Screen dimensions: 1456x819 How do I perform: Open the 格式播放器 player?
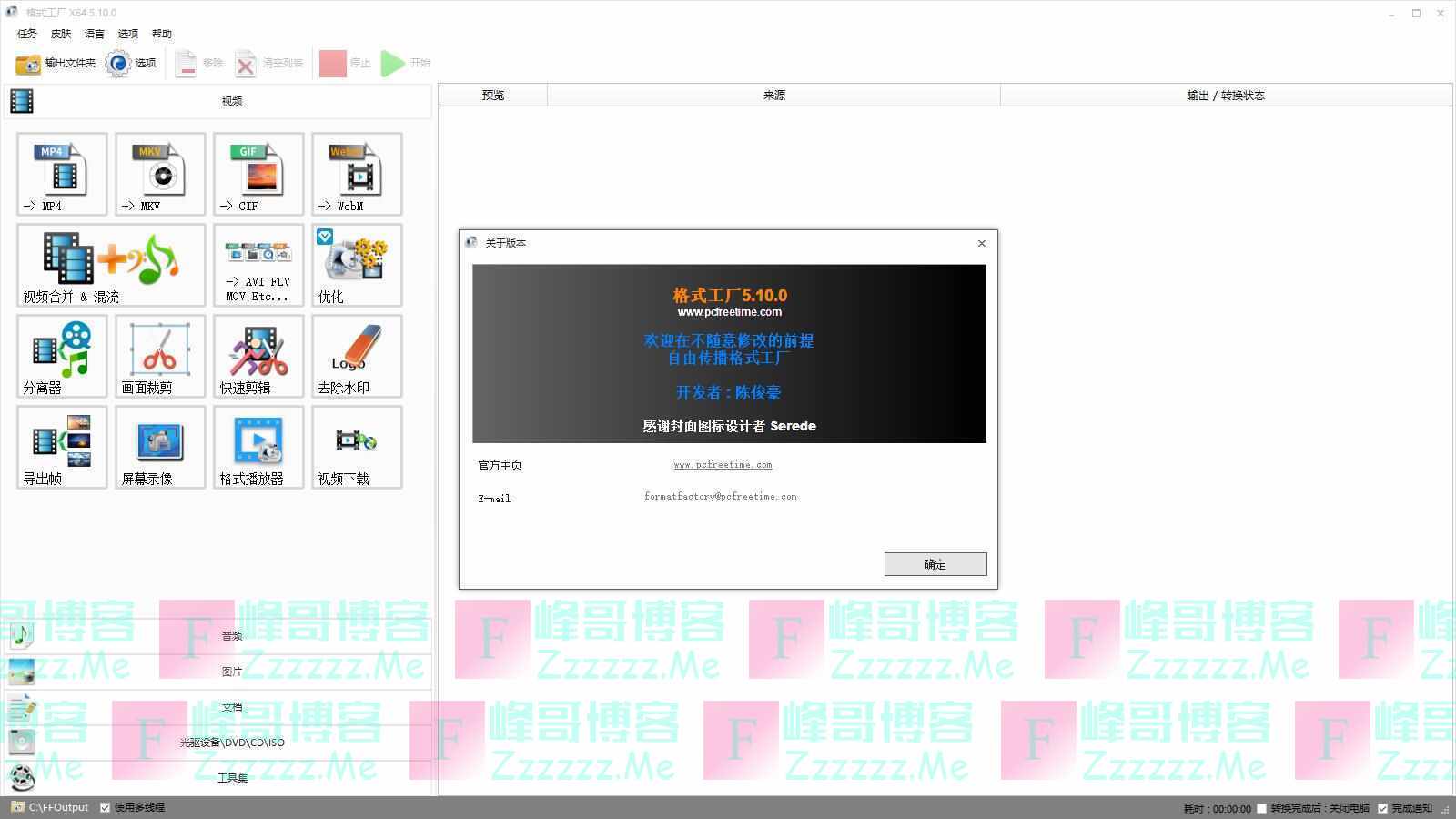click(x=258, y=447)
